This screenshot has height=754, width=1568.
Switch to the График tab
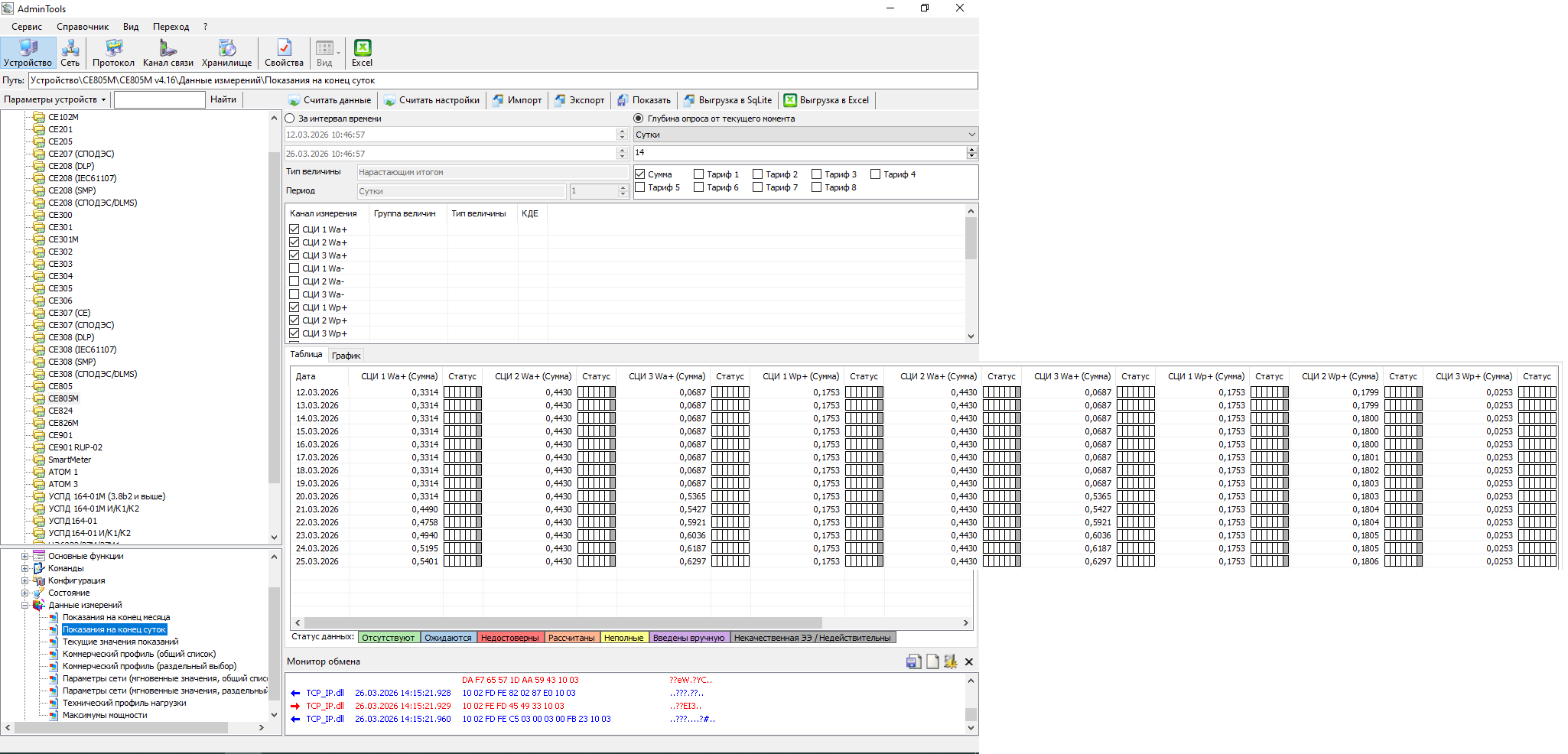(x=346, y=356)
